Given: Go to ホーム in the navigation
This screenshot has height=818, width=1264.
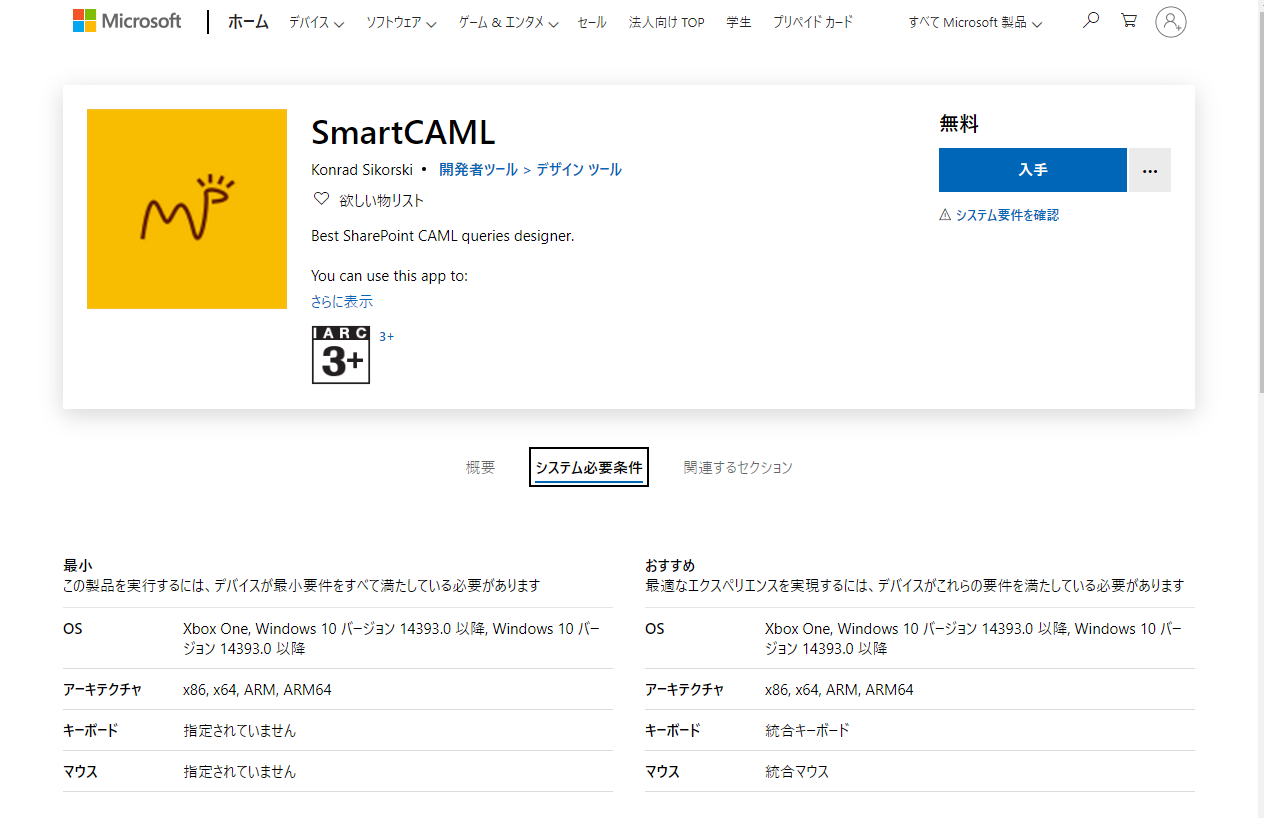Looking at the screenshot, I should coord(248,22).
